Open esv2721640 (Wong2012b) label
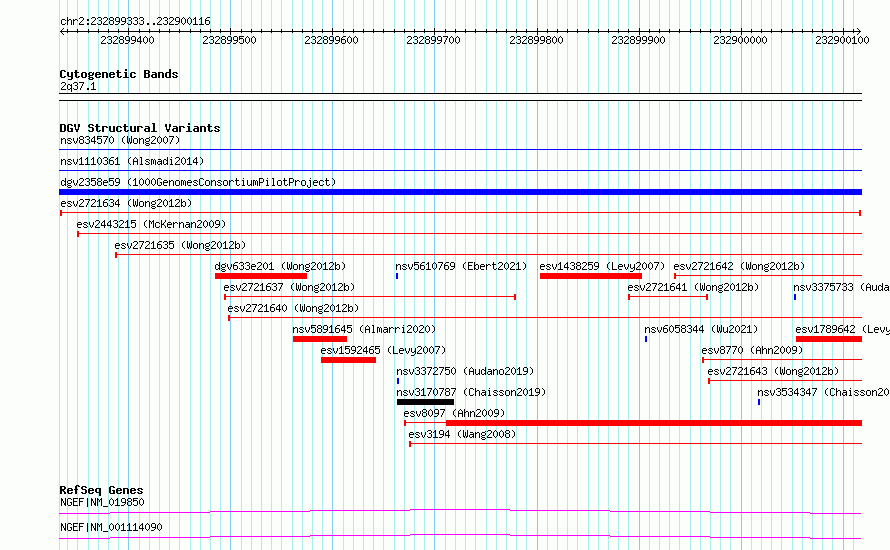This screenshot has height=550, width=890. click(x=293, y=308)
